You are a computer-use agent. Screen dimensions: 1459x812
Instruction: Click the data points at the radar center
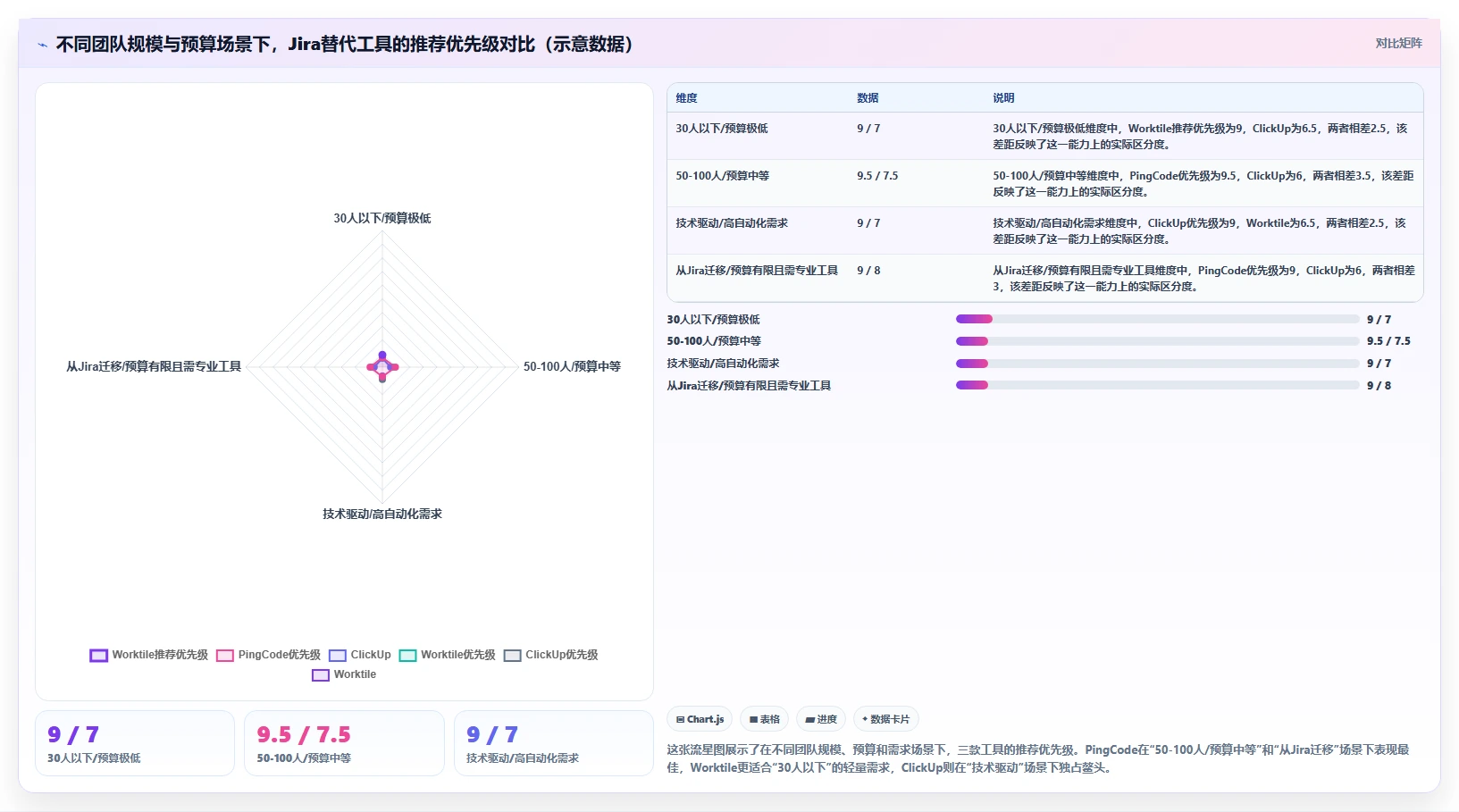click(382, 366)
